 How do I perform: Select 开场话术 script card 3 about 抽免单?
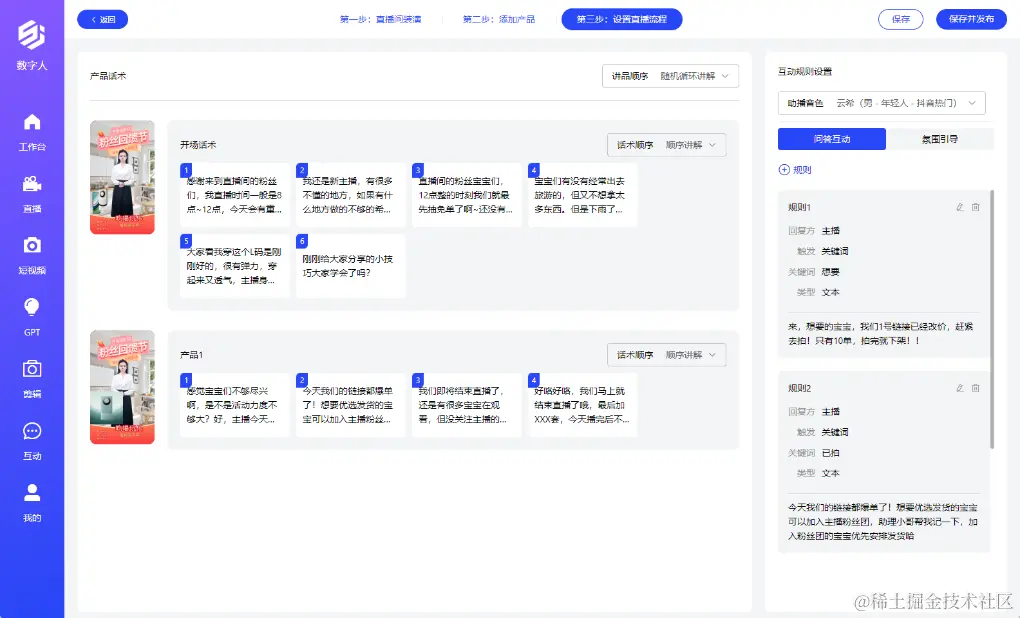[466, 195]
